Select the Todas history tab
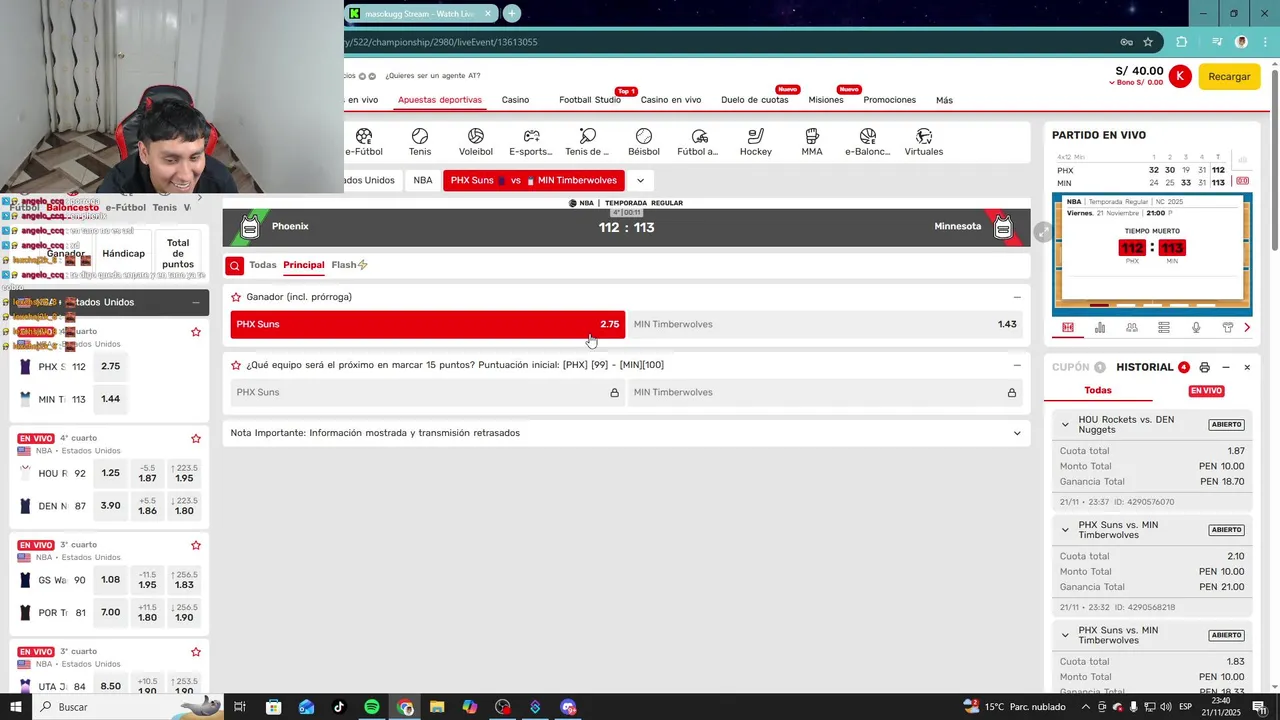This screenshot has height=720, width=1280. click(1098, 391)
